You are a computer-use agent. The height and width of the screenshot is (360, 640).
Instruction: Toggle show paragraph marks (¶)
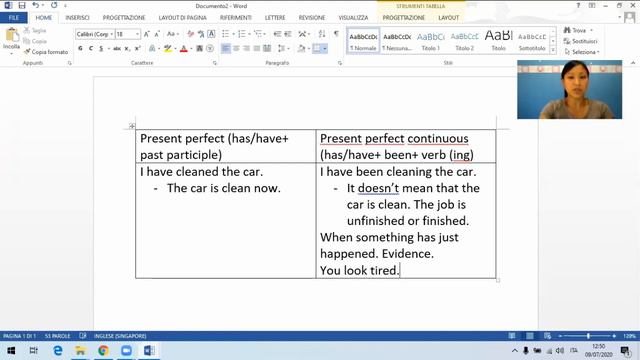point(336,34)
